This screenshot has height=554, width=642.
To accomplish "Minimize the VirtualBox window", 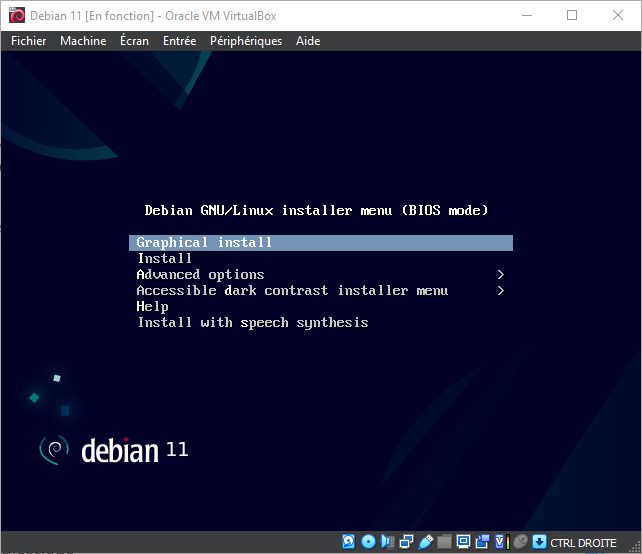I will click(x=527, y=16).
